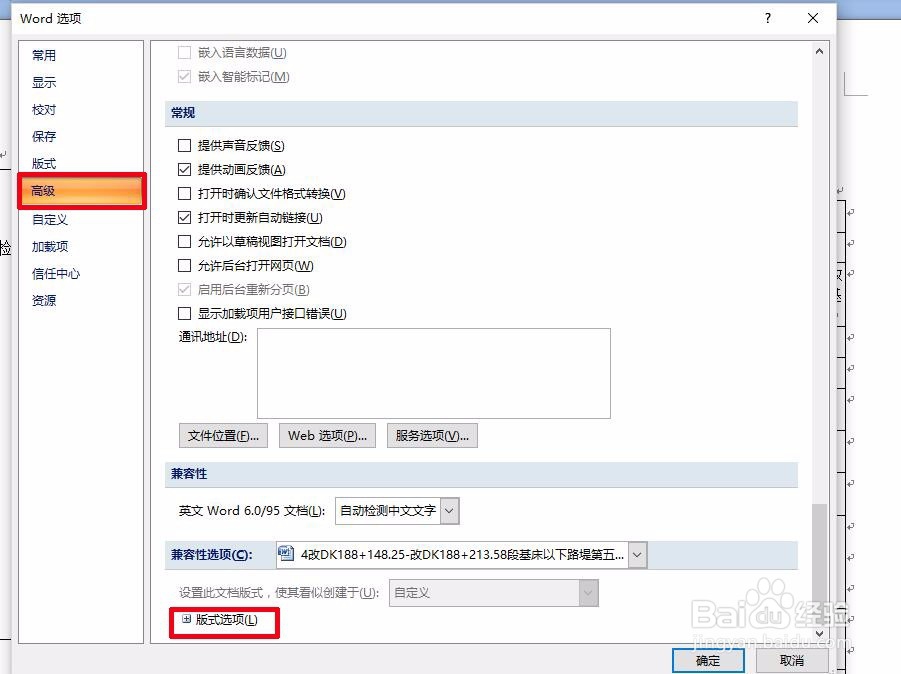Click the 常规 section header text
This screenshot has height=674, width=901.
183,113
